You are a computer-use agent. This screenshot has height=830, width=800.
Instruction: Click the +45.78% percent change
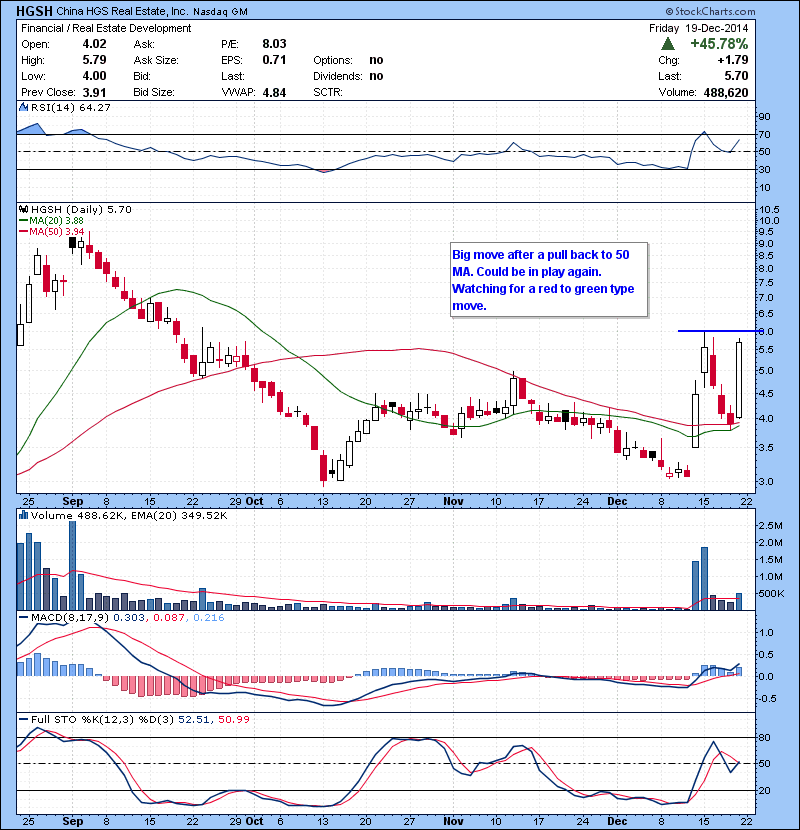point(720,44)
